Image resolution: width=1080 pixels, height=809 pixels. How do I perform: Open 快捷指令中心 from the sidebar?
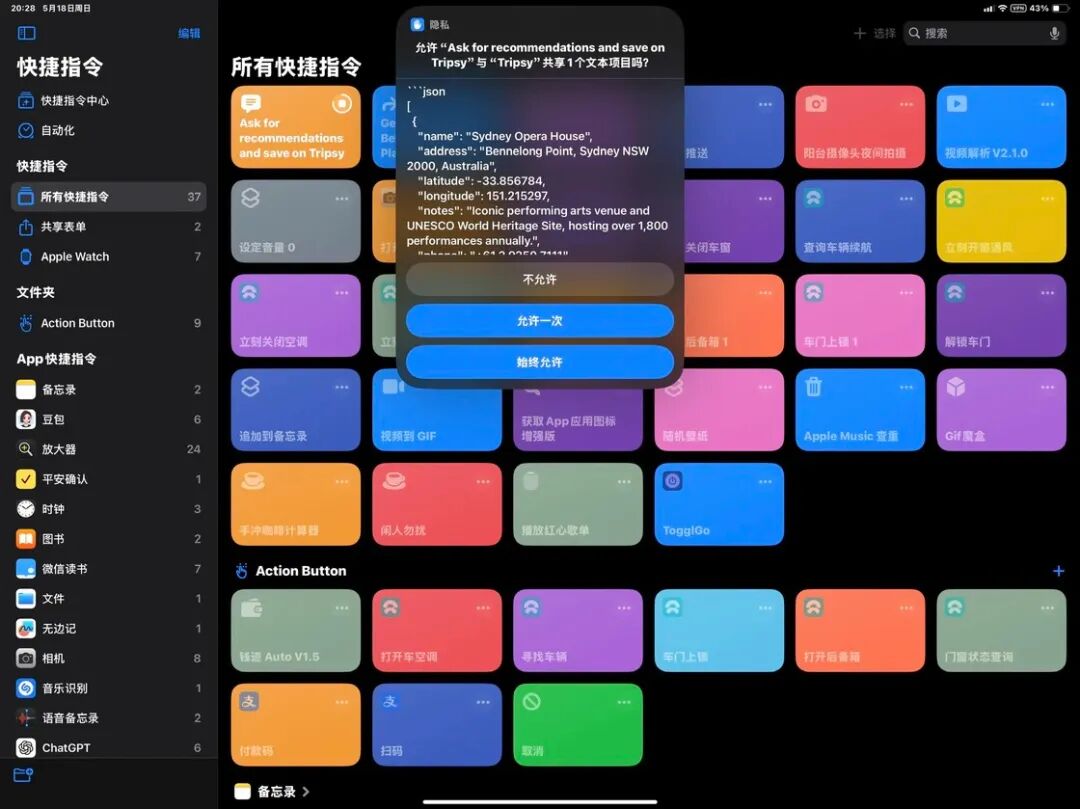(109, 101)
